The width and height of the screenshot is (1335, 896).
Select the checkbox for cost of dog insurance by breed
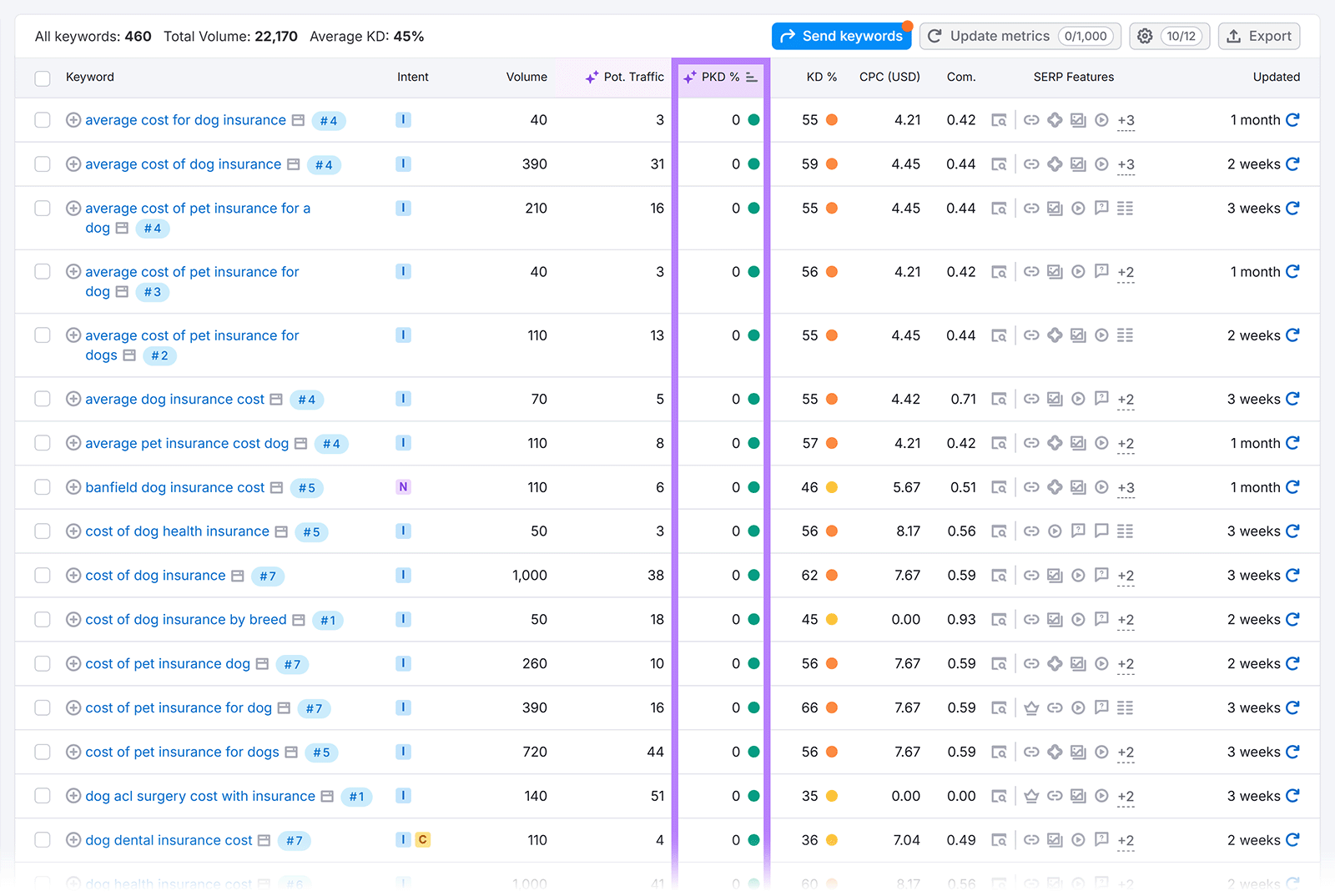[x=42, y=619]
